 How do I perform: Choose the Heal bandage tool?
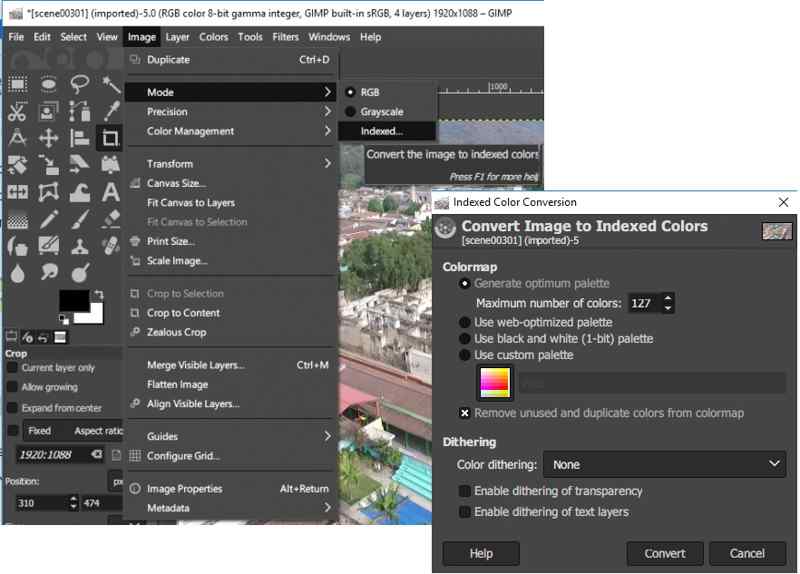click(110, 244)
